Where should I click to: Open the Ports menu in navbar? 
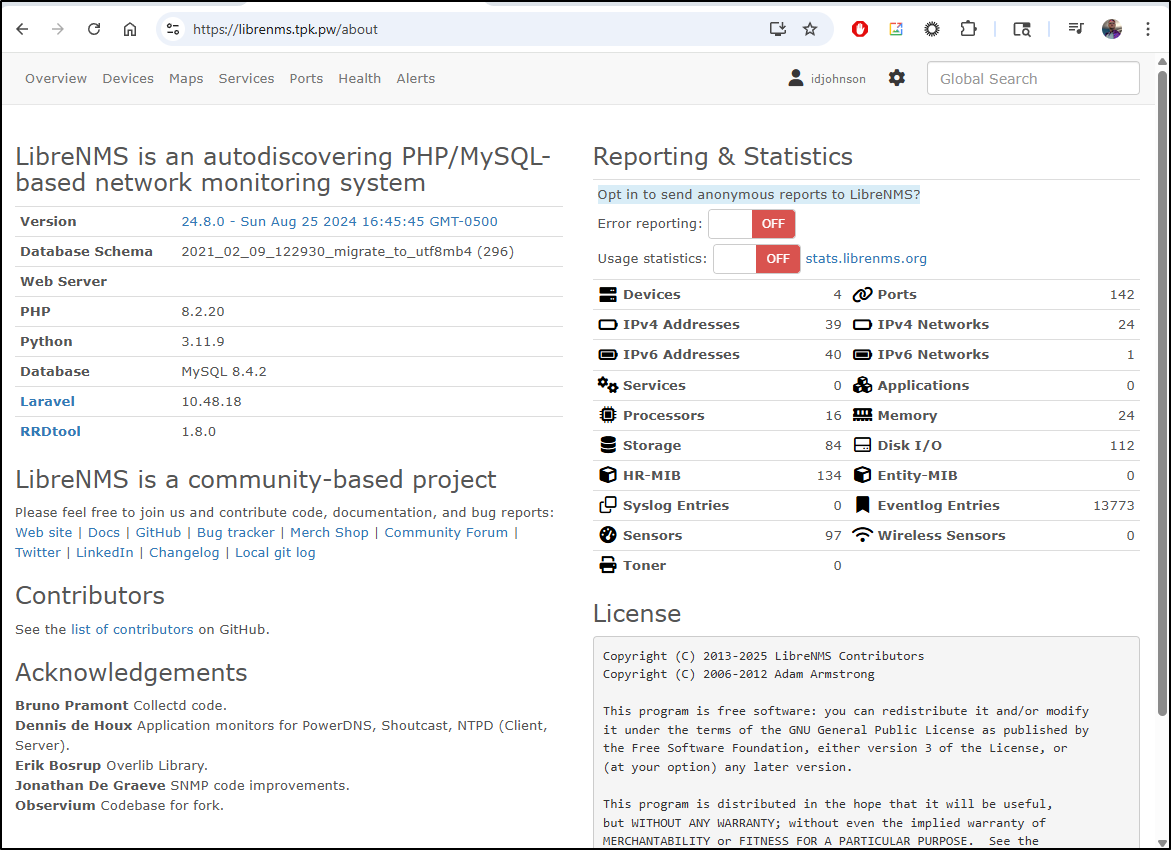[x=306, y=78]
